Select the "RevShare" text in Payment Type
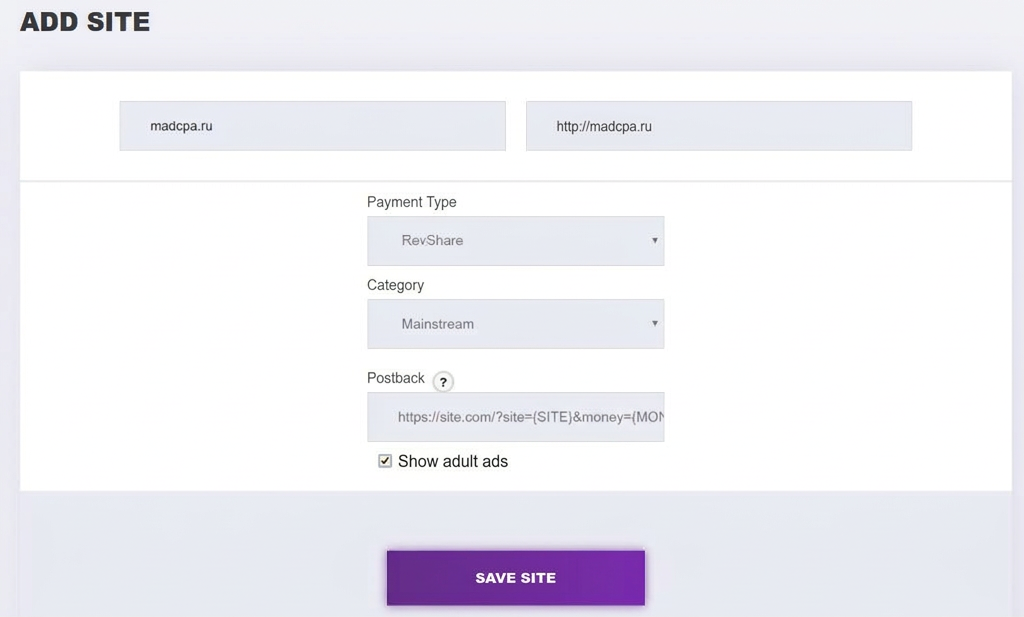 [x=432, y=240]
